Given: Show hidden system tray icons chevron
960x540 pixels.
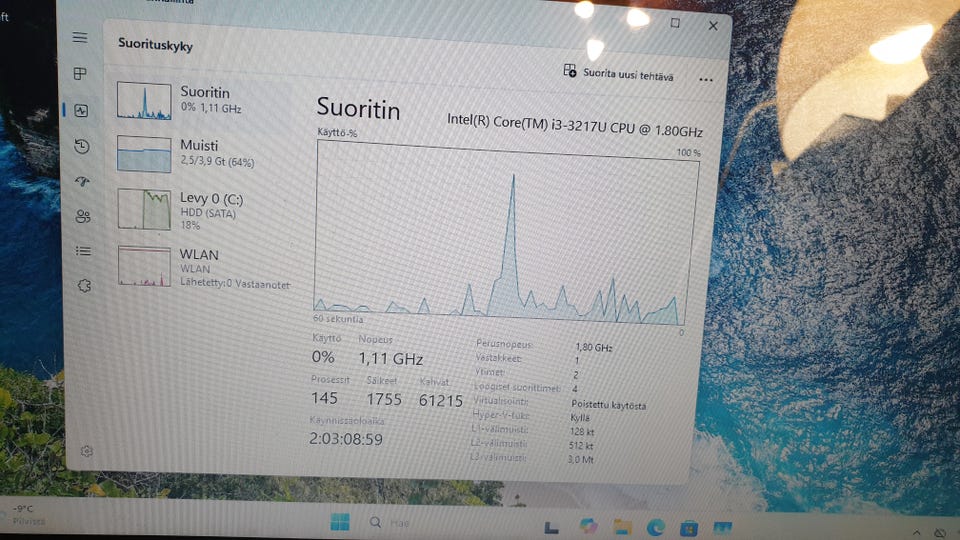Looking at the screenshot, I should [917, 533].
